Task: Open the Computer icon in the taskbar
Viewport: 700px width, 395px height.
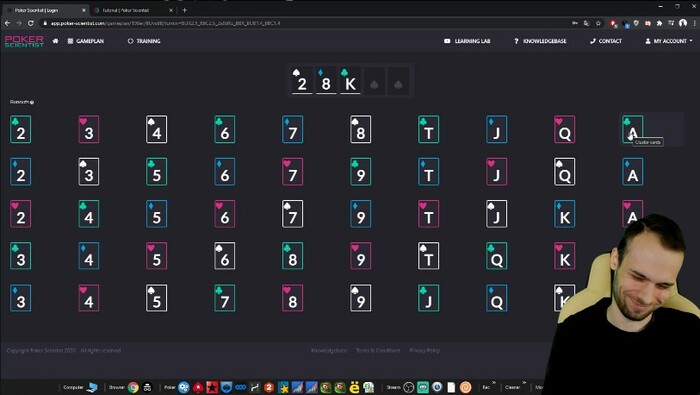Action: point(92,387)
